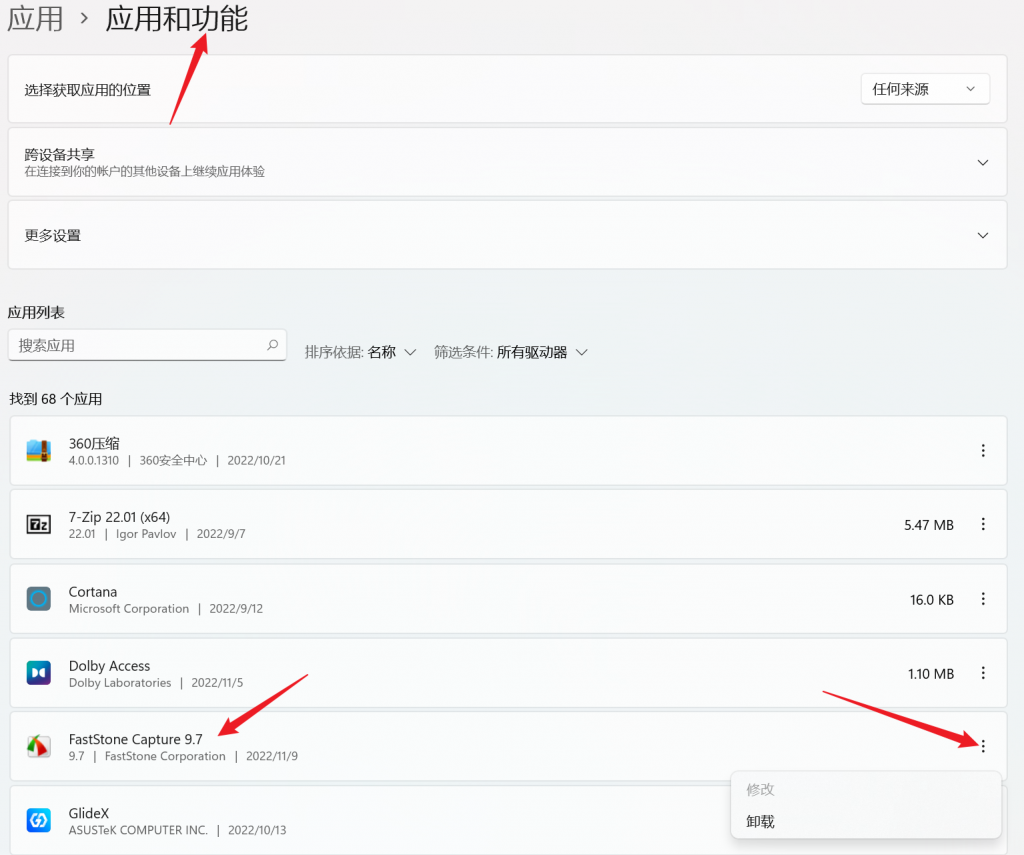
Task: Click the Cortana app icon
Action: 39,598
